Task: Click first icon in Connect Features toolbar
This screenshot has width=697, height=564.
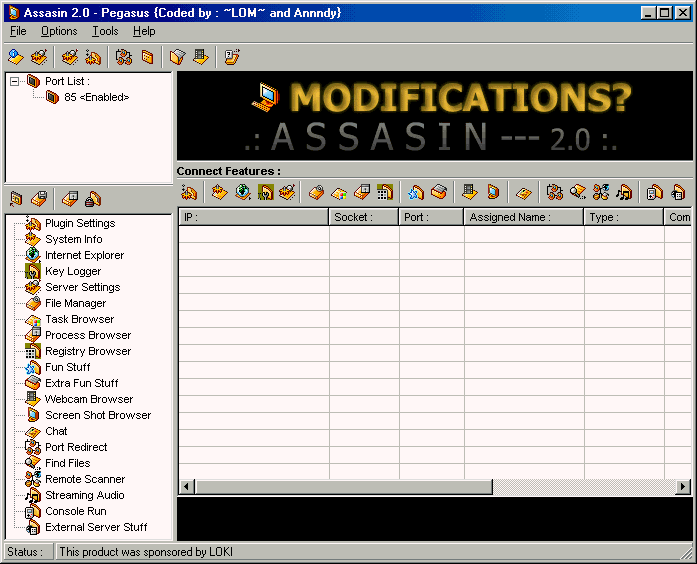Action: pos(189,192)
